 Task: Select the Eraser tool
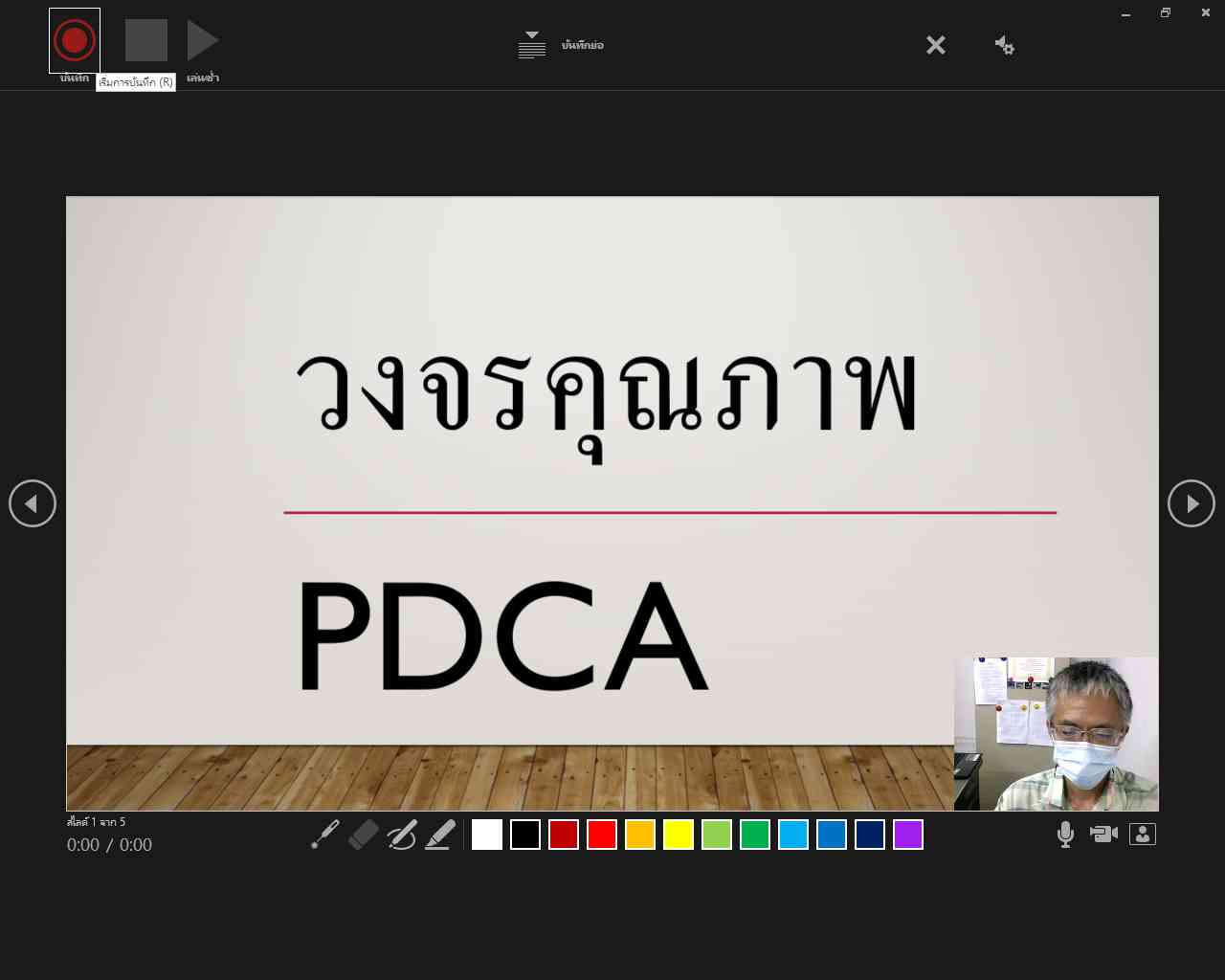(x=364, y=835)
